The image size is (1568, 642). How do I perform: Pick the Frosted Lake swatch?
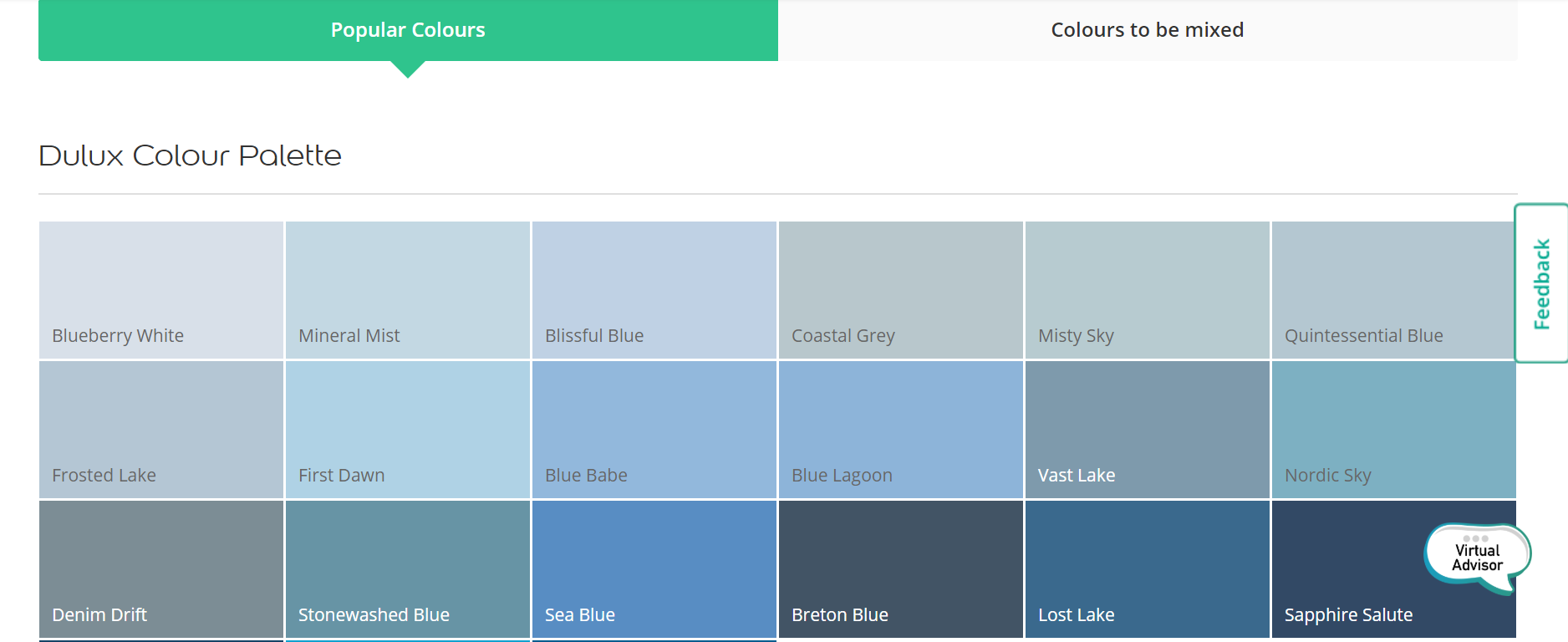pyautogui.click(x=161, y=430)
